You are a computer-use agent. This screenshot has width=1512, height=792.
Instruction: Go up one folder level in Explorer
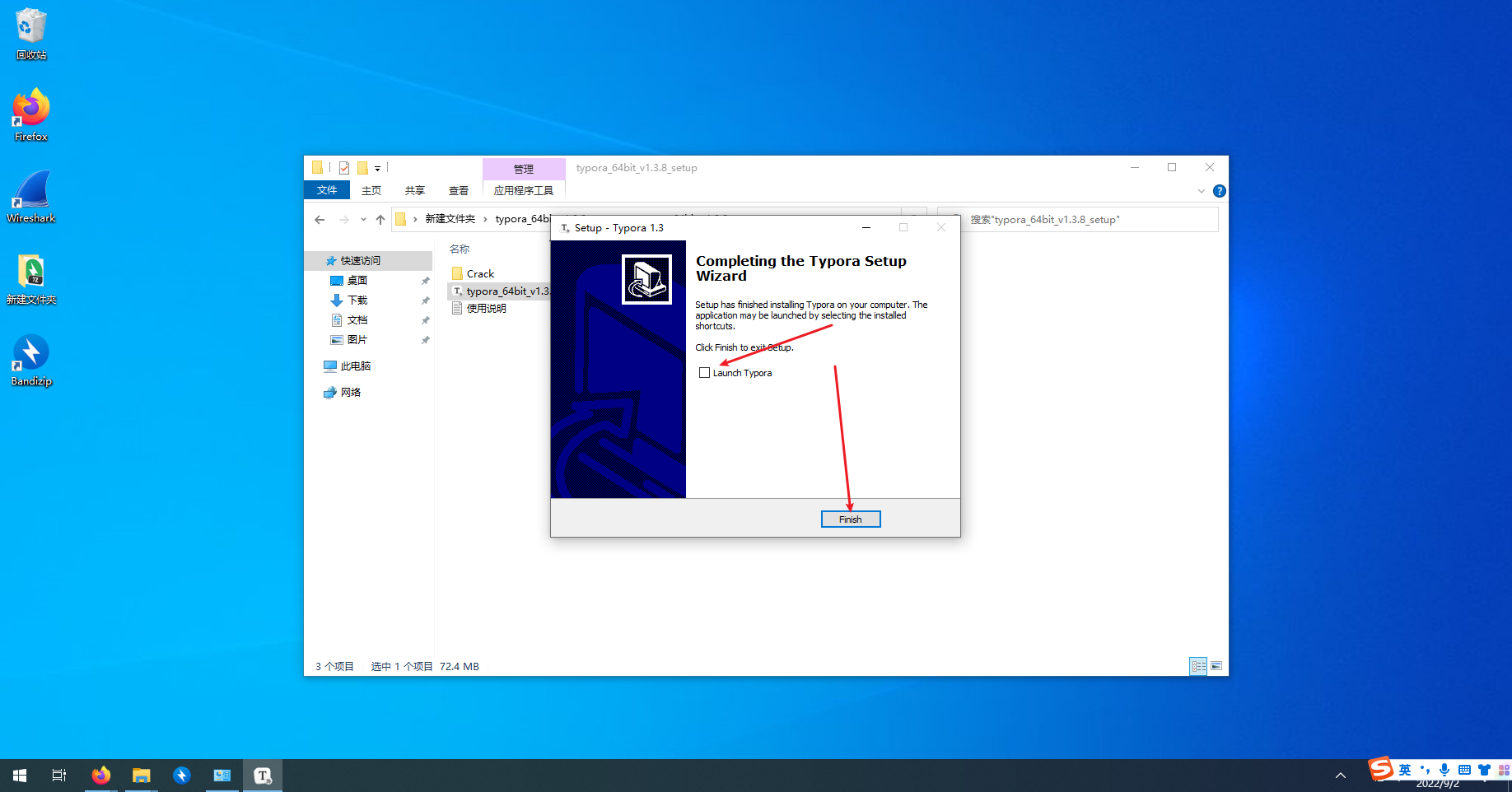[x=380, y=219]
